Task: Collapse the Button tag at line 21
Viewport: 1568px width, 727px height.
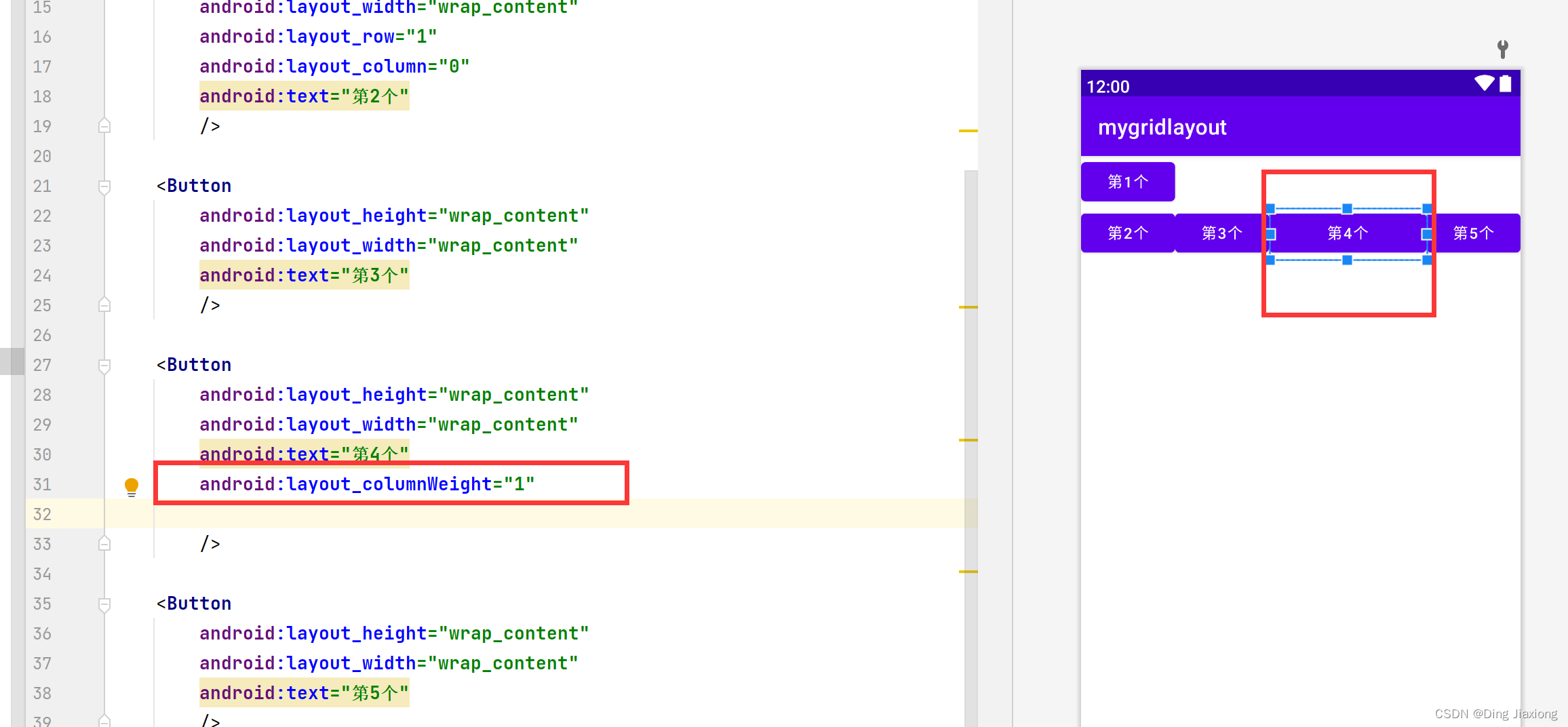Action: pyautogui.click(x=104, y=186)
